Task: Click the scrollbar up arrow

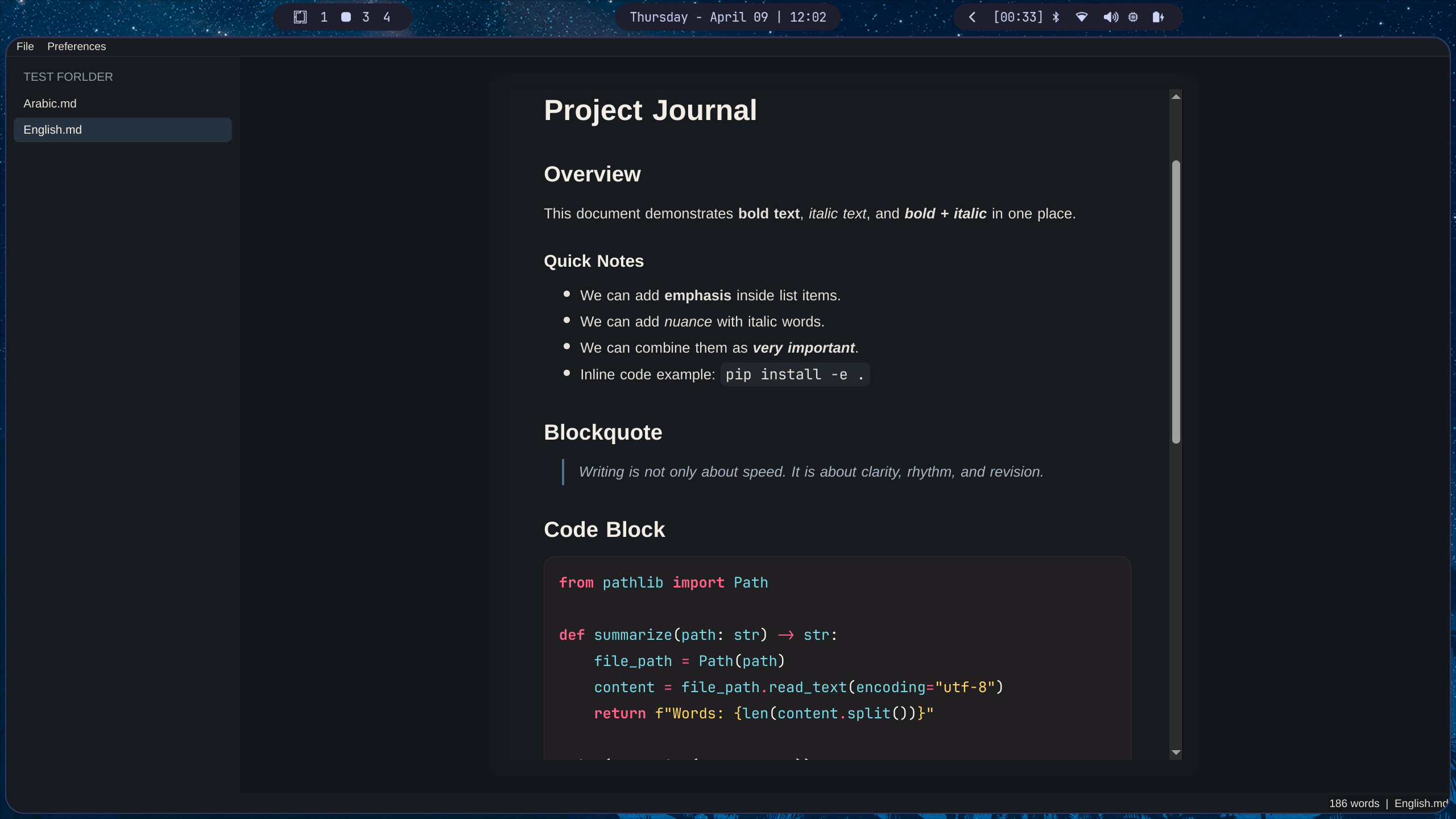Action: 1175,96
